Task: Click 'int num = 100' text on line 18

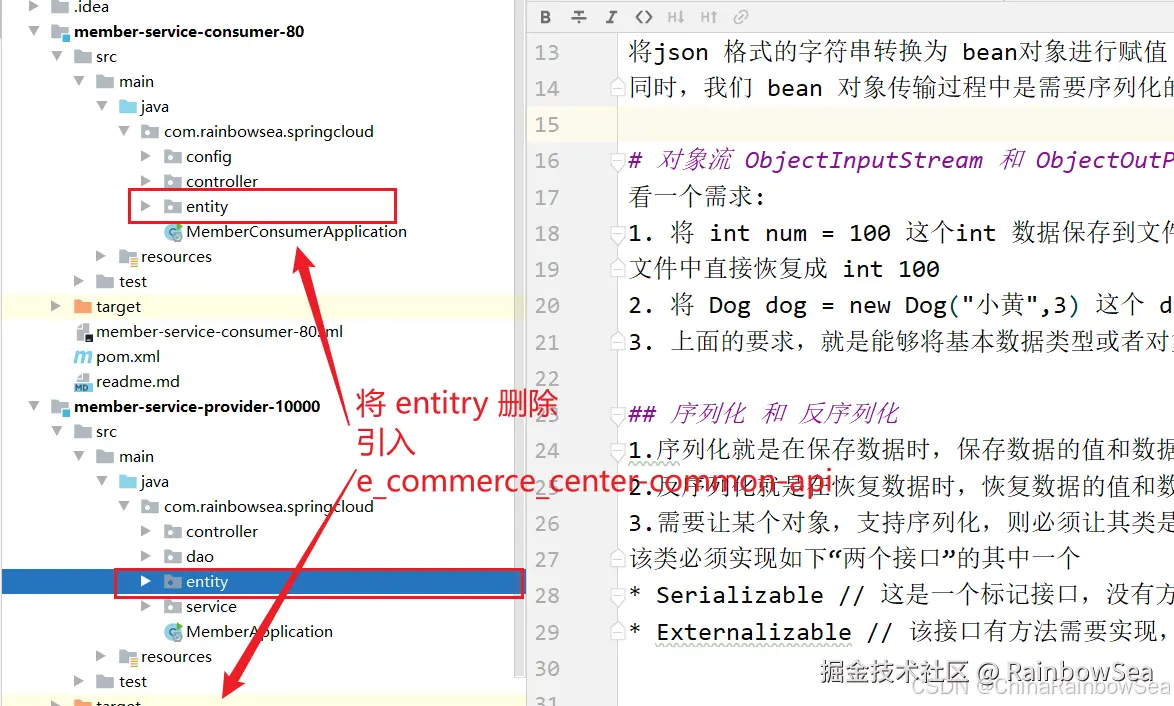Action: click(x=800, y=233)
